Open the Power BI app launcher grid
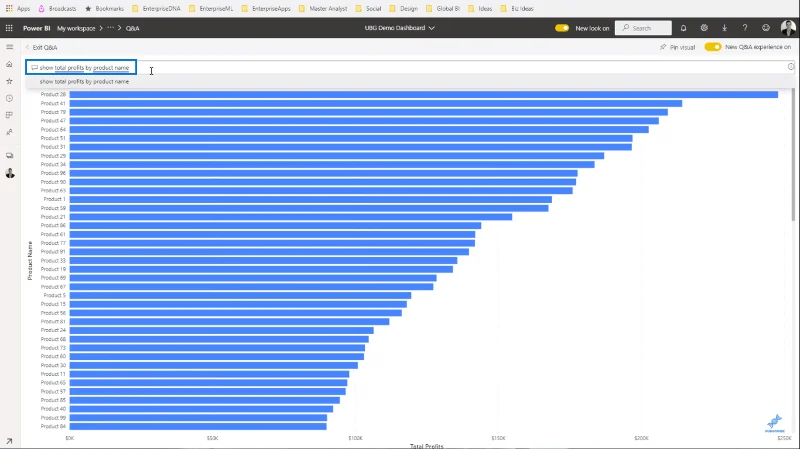 coord(9,28)
